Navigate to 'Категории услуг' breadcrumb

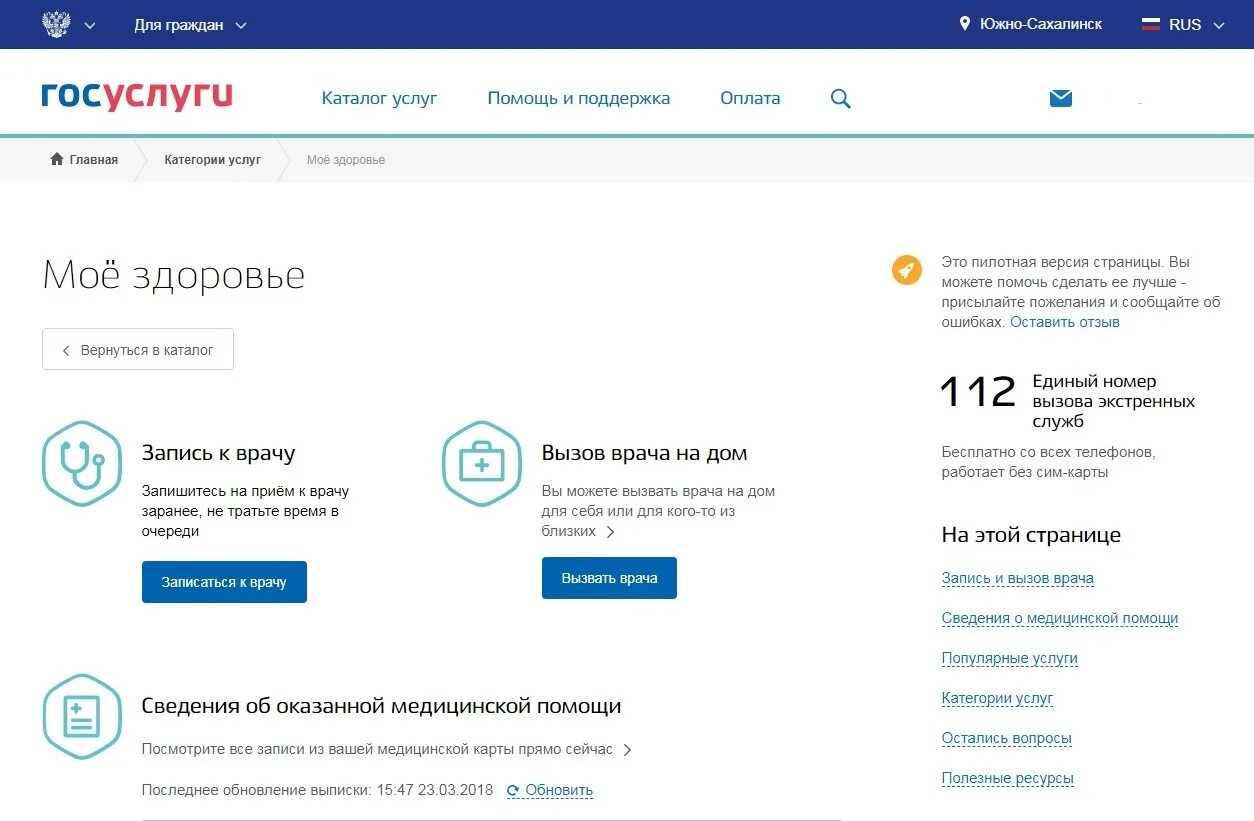[x=213, y=160]
